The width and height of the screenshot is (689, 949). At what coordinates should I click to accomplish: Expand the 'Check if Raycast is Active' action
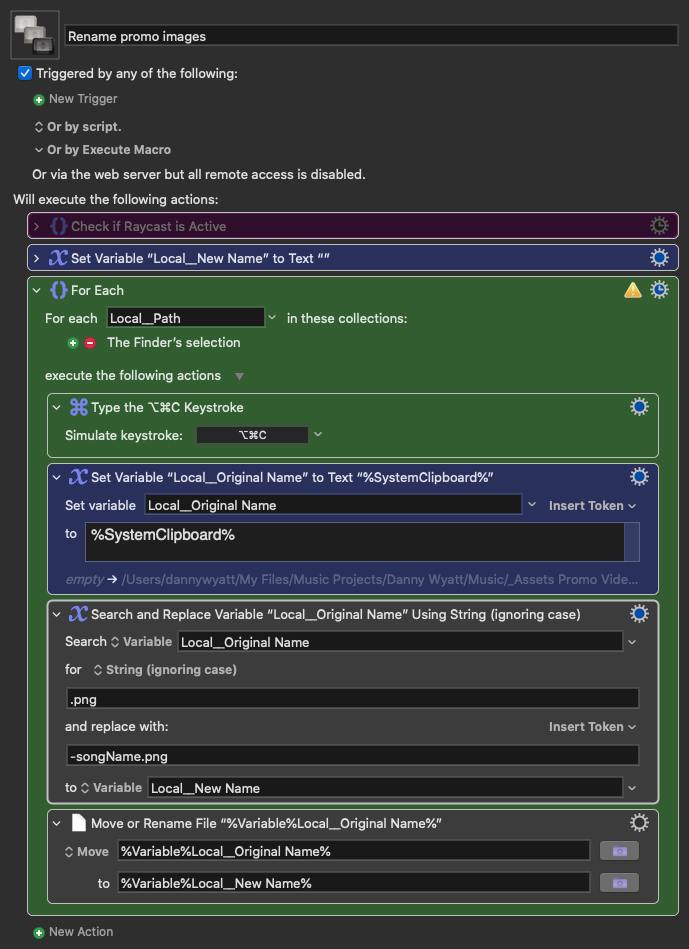click(x=37, y=226)
